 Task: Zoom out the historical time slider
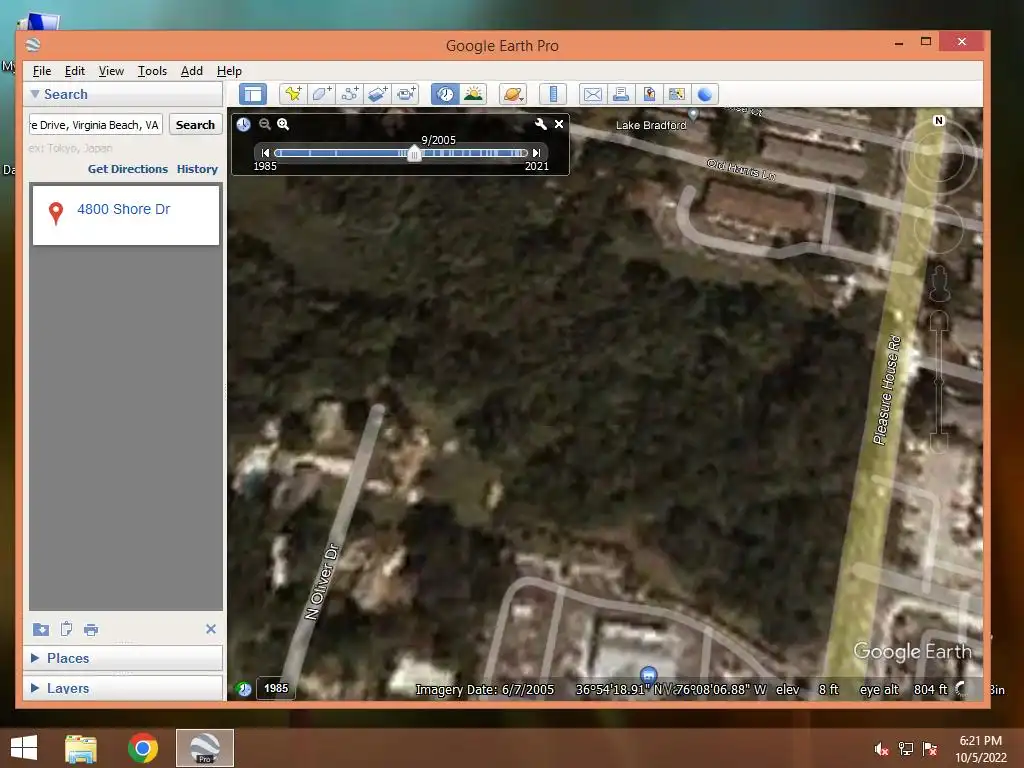(x=264, y=124)
